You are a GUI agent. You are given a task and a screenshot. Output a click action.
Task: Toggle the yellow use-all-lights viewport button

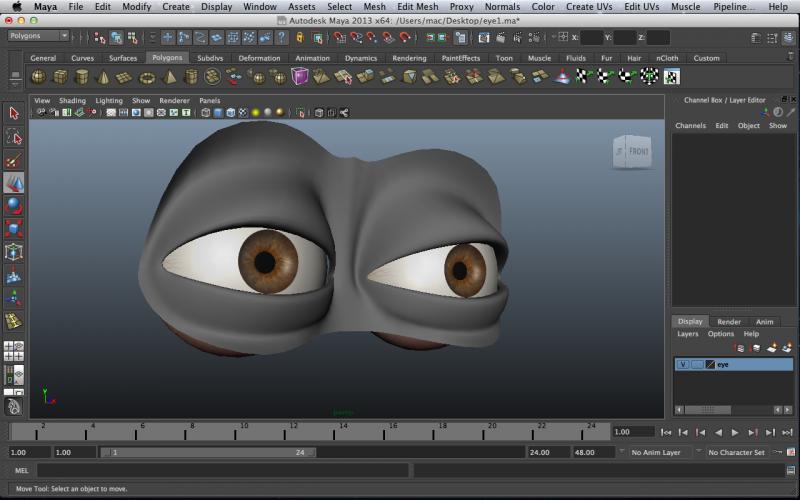tap(256, 113)
